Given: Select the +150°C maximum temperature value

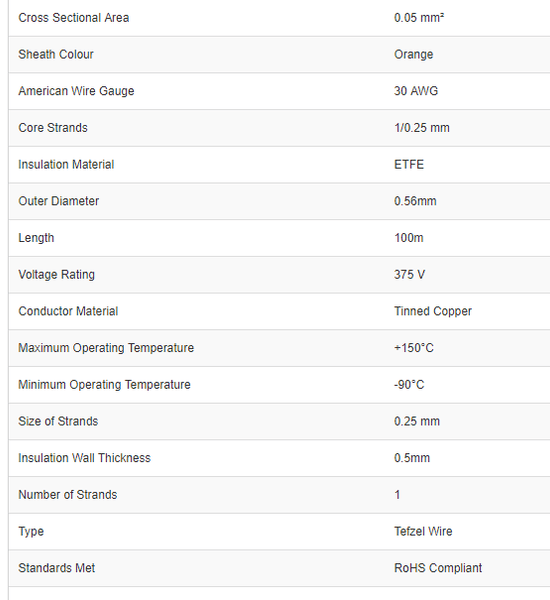Looking at the screenshot, I should pos(414,348).
